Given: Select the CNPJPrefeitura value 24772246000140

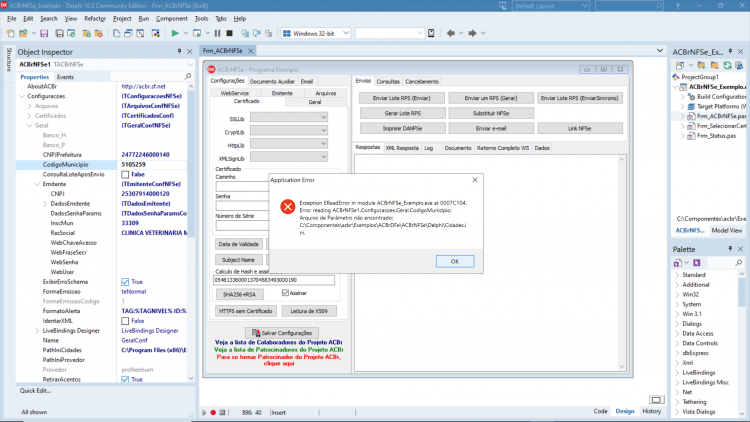Looking at the screenshot, I should [x=145, y=155].
